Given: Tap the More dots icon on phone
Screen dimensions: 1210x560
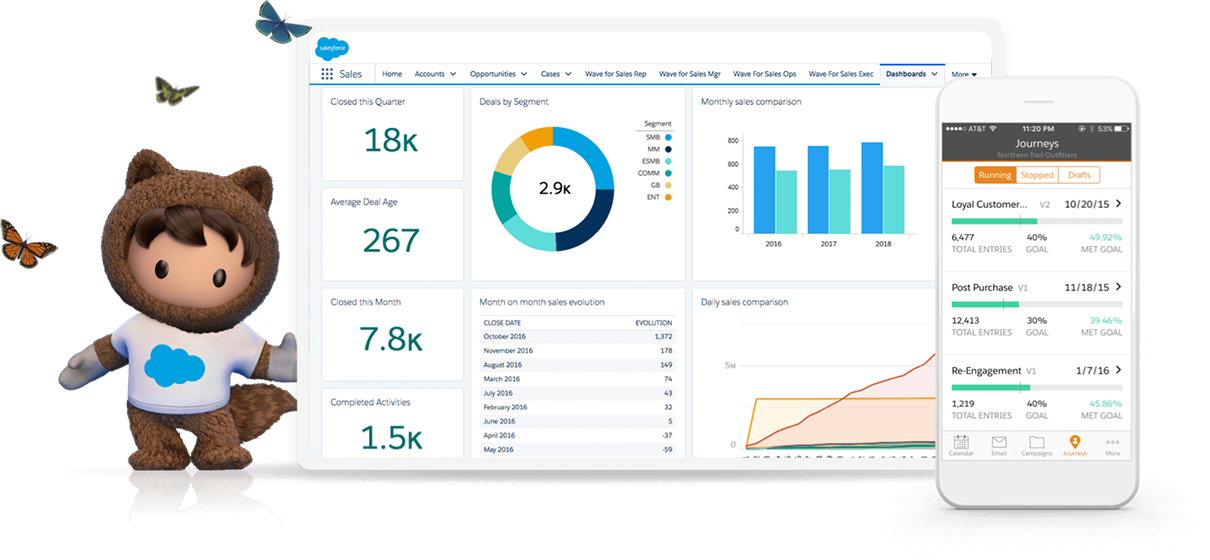Looking at the screenshot, I should [1113, 443].
